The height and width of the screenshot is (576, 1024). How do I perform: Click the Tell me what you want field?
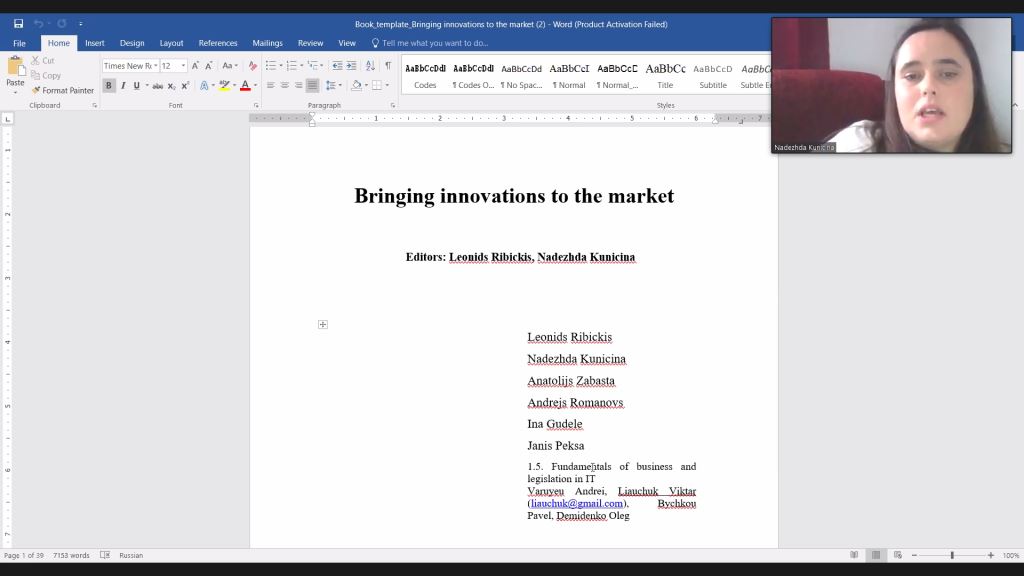coord(434,43)
